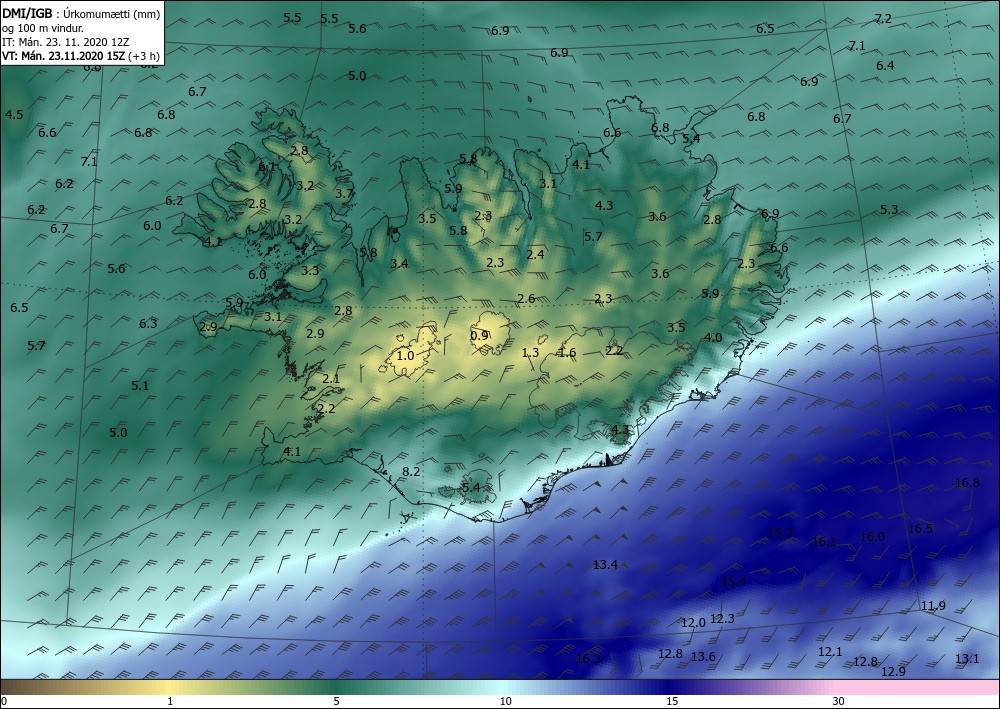The width and height of the screenshot is (1000, 709).
Task: Click the 3.4 value on the map
Action: (x=399, y=263)
